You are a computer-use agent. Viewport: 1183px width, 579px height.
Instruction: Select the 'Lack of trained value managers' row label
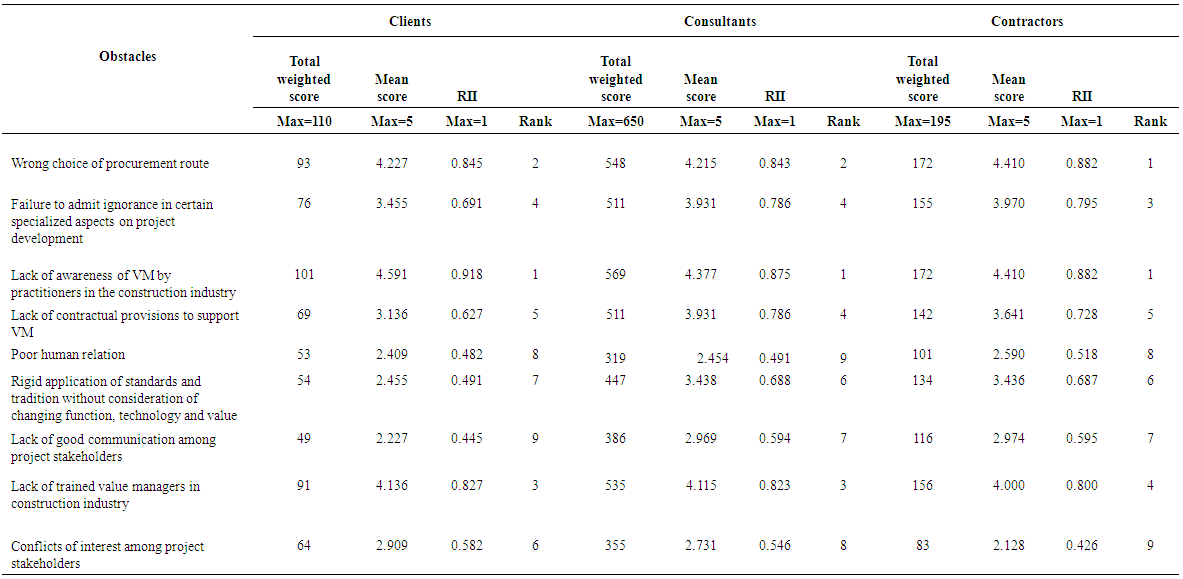click(x=105, y=495)
